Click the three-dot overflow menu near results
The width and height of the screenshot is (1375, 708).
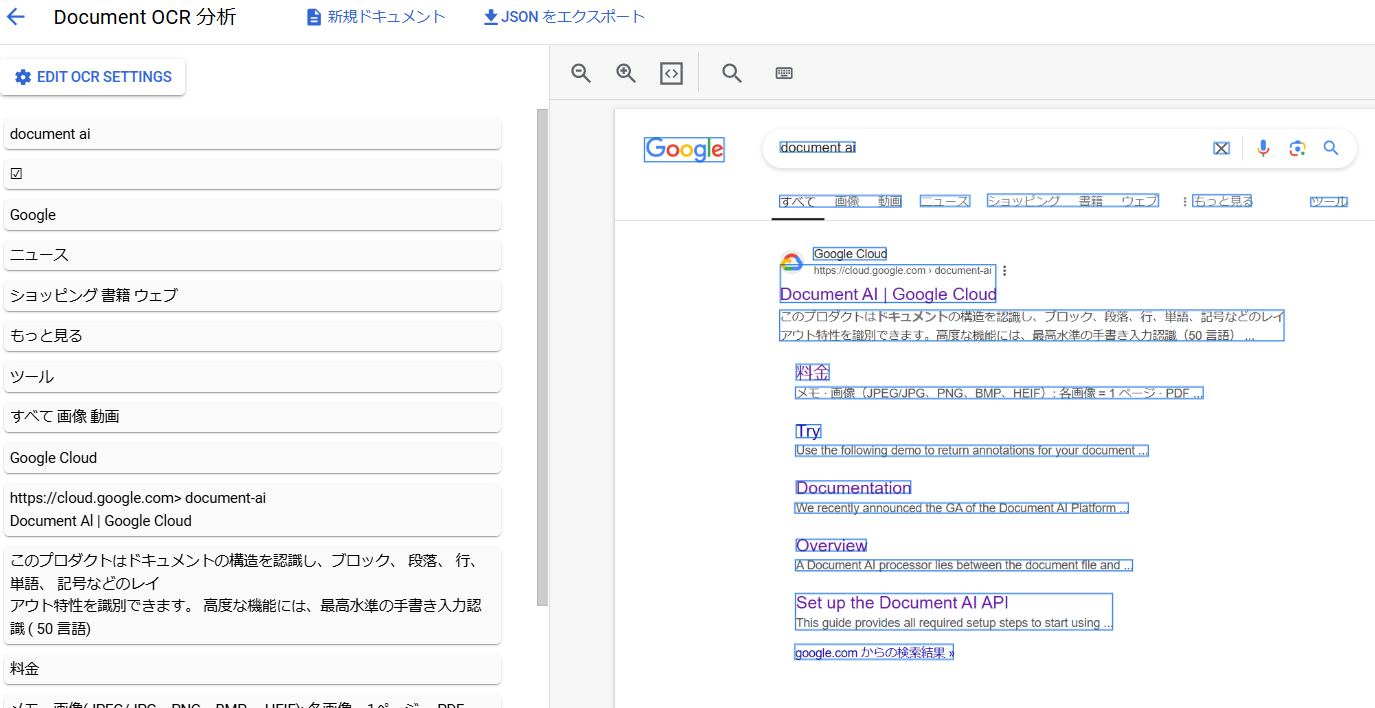coord(1004,269)
